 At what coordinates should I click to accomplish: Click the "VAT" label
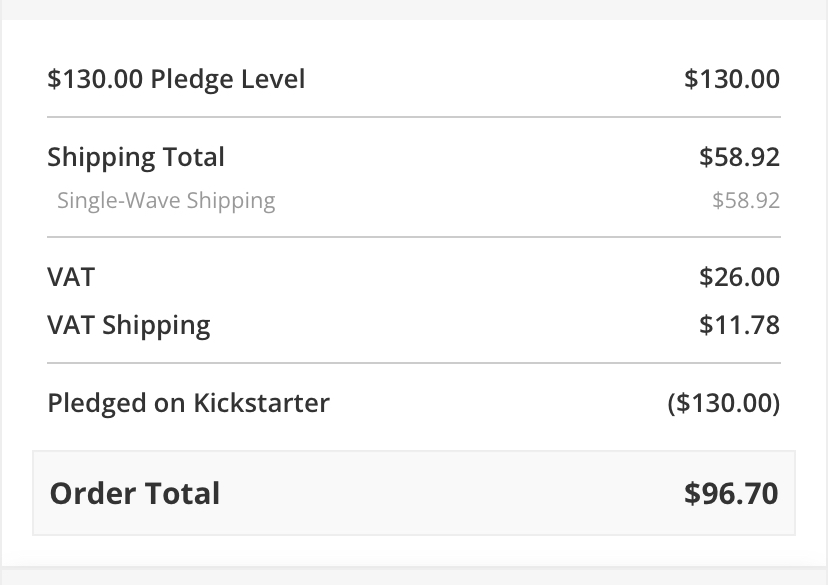71,277
